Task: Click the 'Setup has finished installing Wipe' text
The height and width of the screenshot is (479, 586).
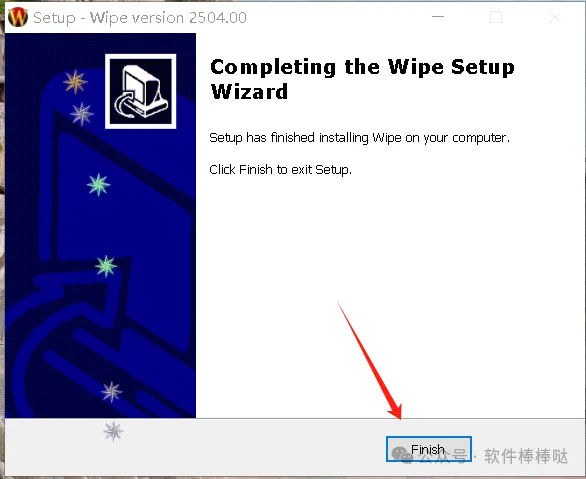Action: (x=360, y=138)
